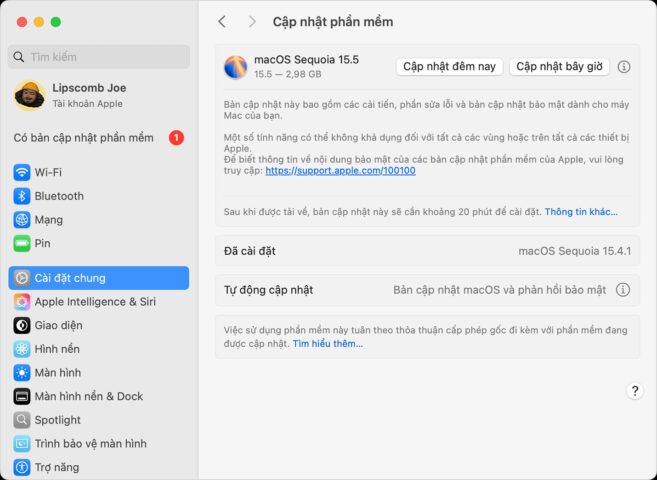The image size is (657, 480).
Task: Select Pin in the sidebar
Action: coord(98,243)
